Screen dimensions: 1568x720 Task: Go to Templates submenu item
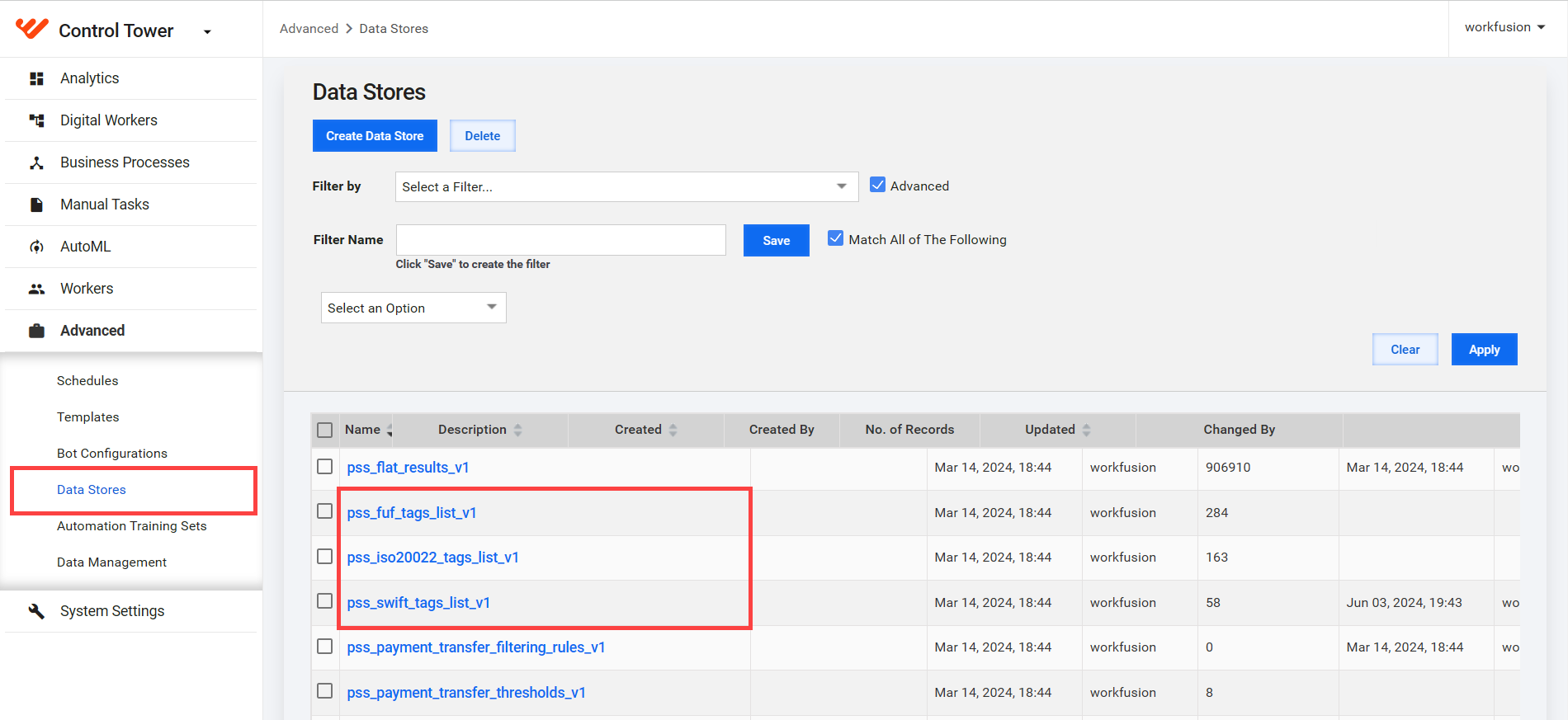[x=88, y=417]
